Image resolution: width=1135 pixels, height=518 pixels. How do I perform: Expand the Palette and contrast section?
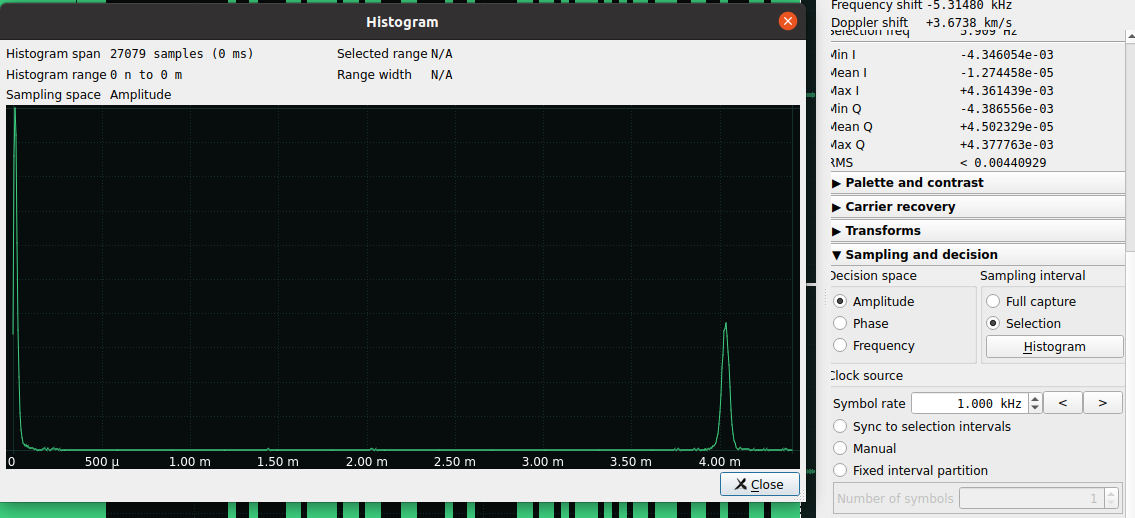tap(914, 183)
